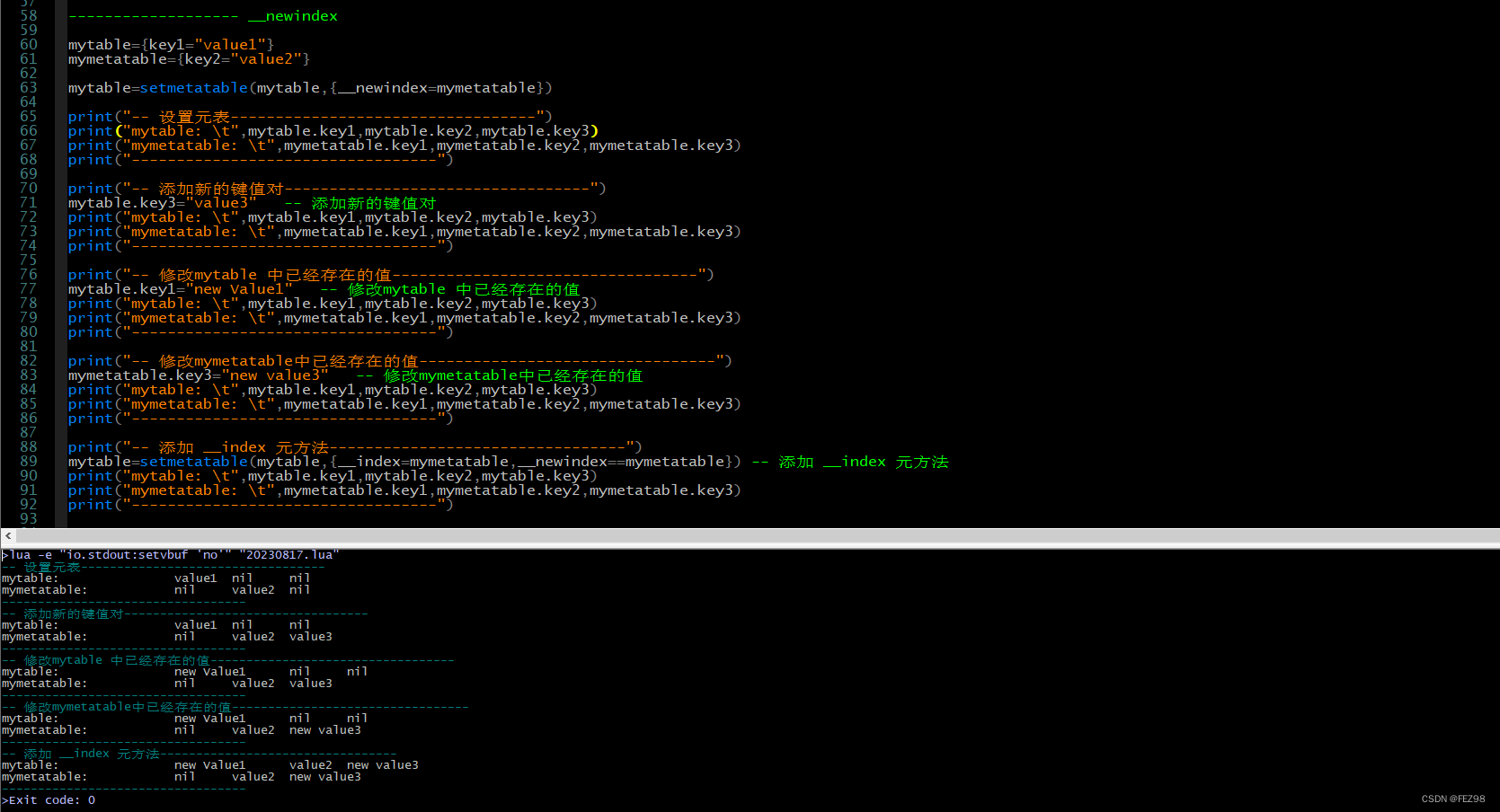The image size is (1500, 812).
Task: Click the print "-- 设置元表" statement on line 65
Action: (310, 117)
